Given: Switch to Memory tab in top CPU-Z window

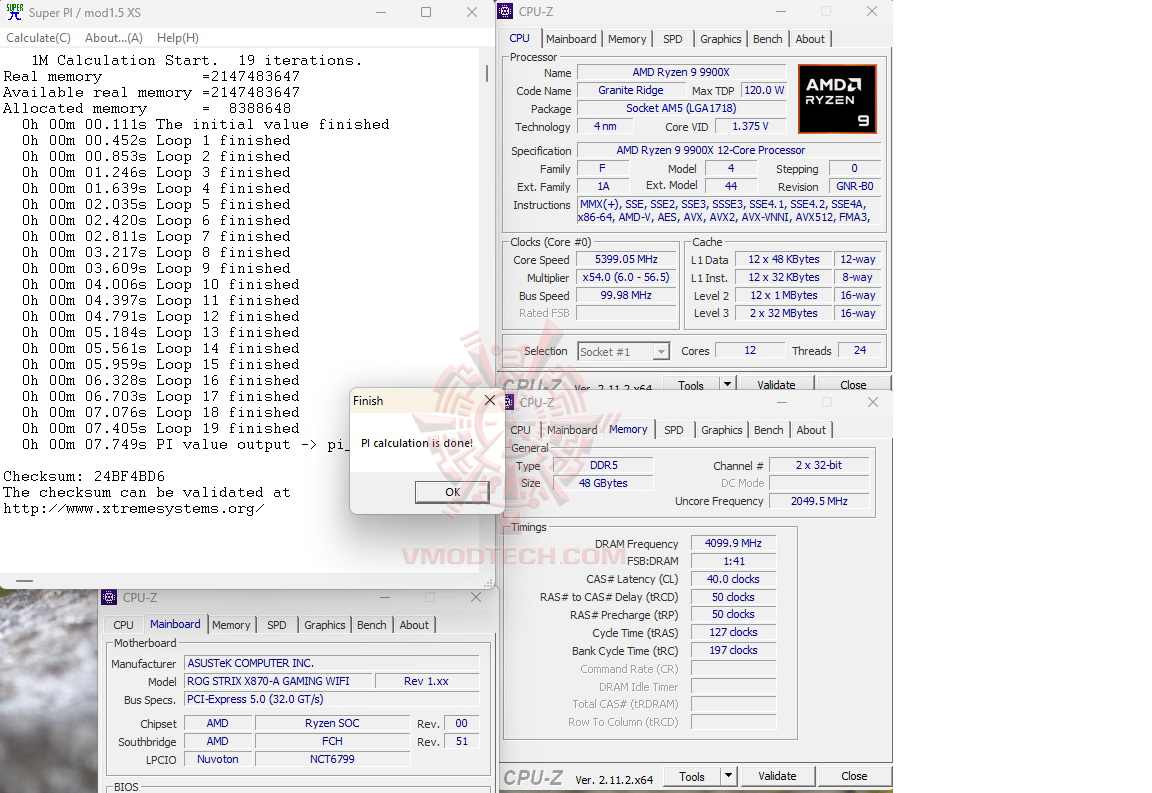Looking at the screenshot, I should tap(627, 39).
